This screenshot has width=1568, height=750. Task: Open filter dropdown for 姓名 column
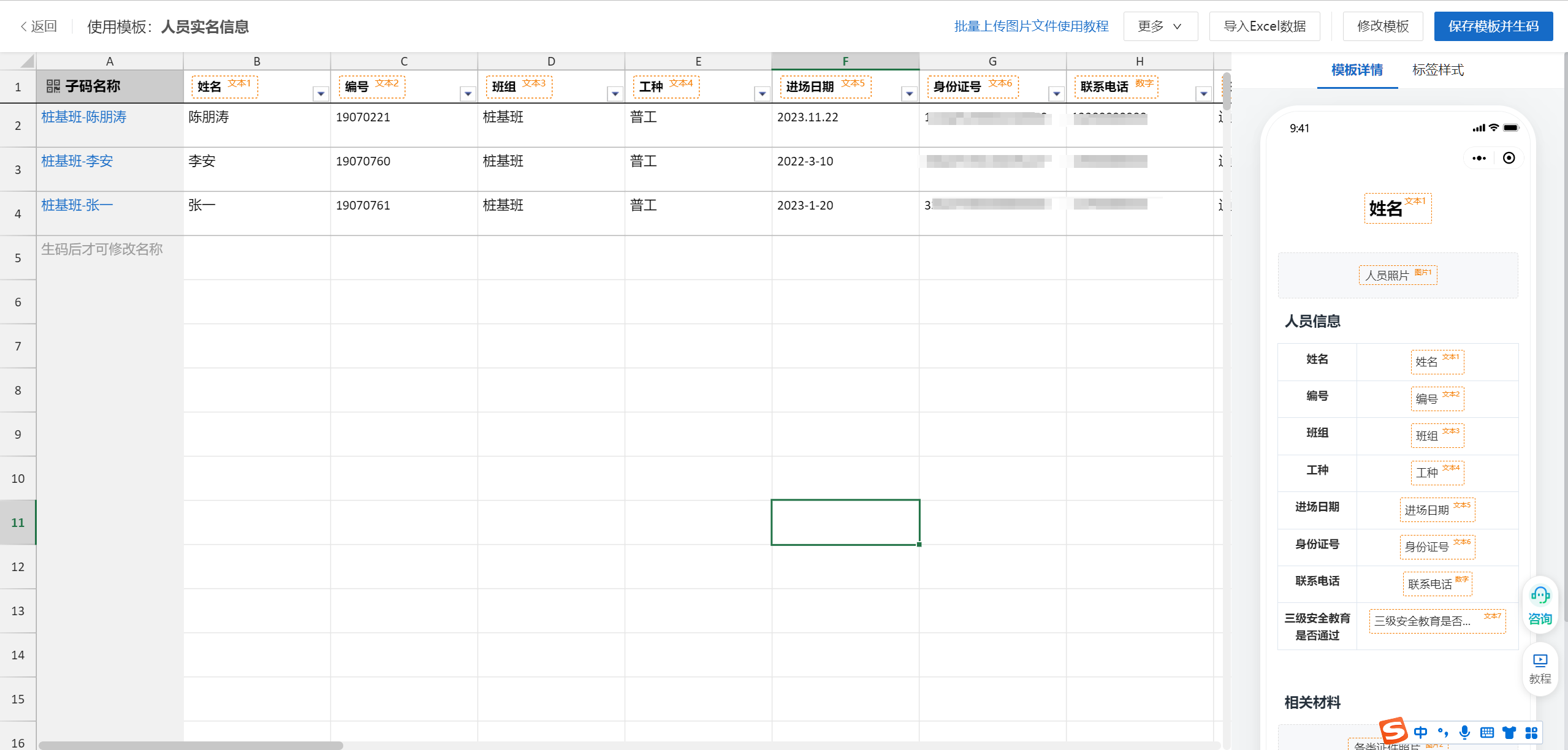click(x=321, y=94)
